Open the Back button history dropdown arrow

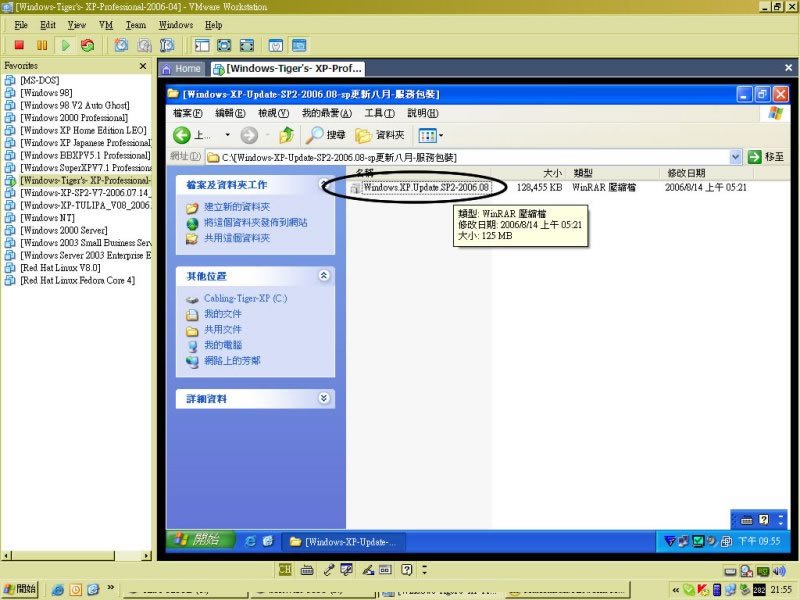228,135
